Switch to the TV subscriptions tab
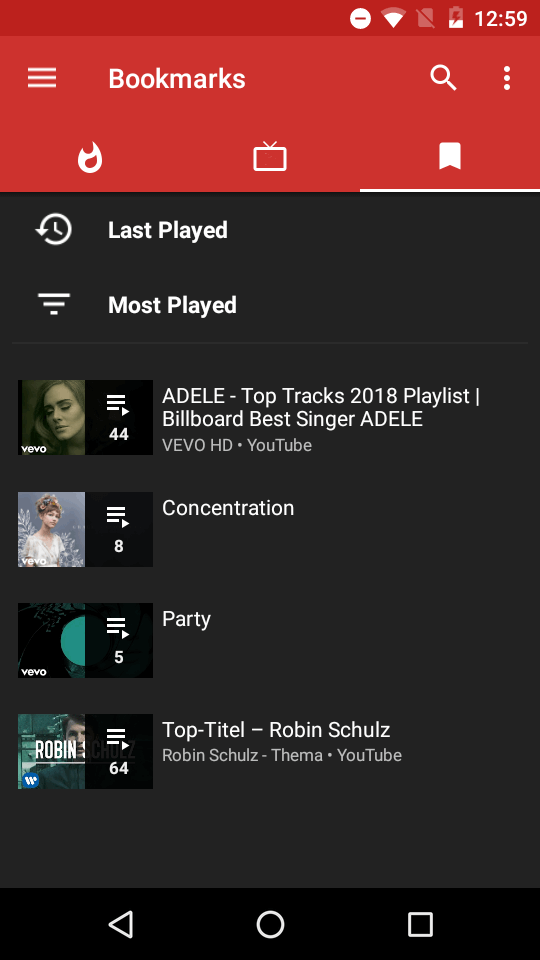540x960 pixels. point(270,156)
